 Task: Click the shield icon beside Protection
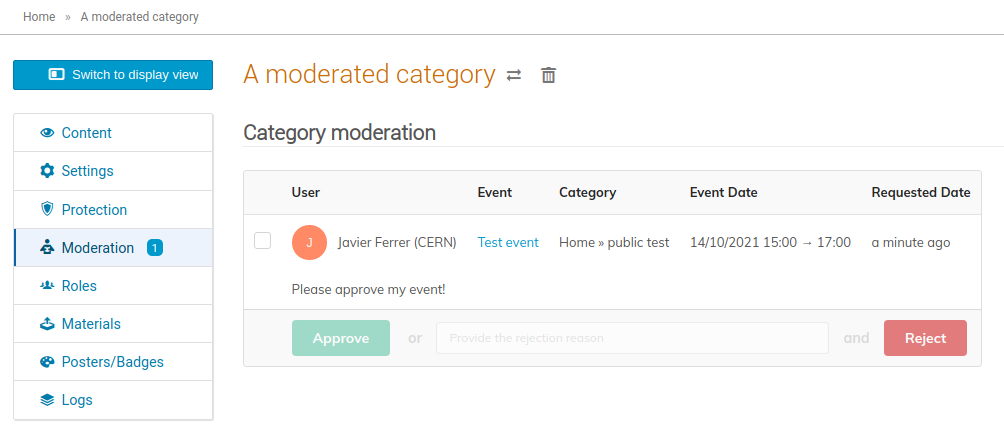(47, 209)
